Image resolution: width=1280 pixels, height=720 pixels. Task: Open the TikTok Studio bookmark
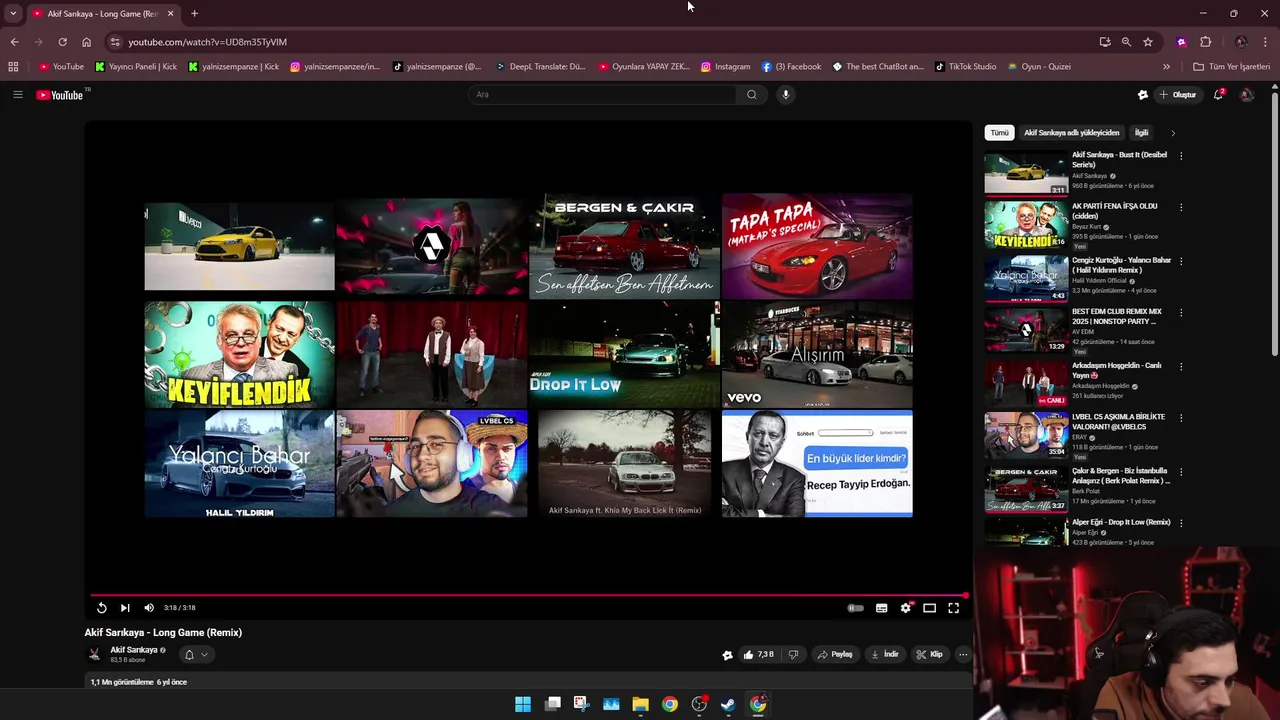[965, 67]
